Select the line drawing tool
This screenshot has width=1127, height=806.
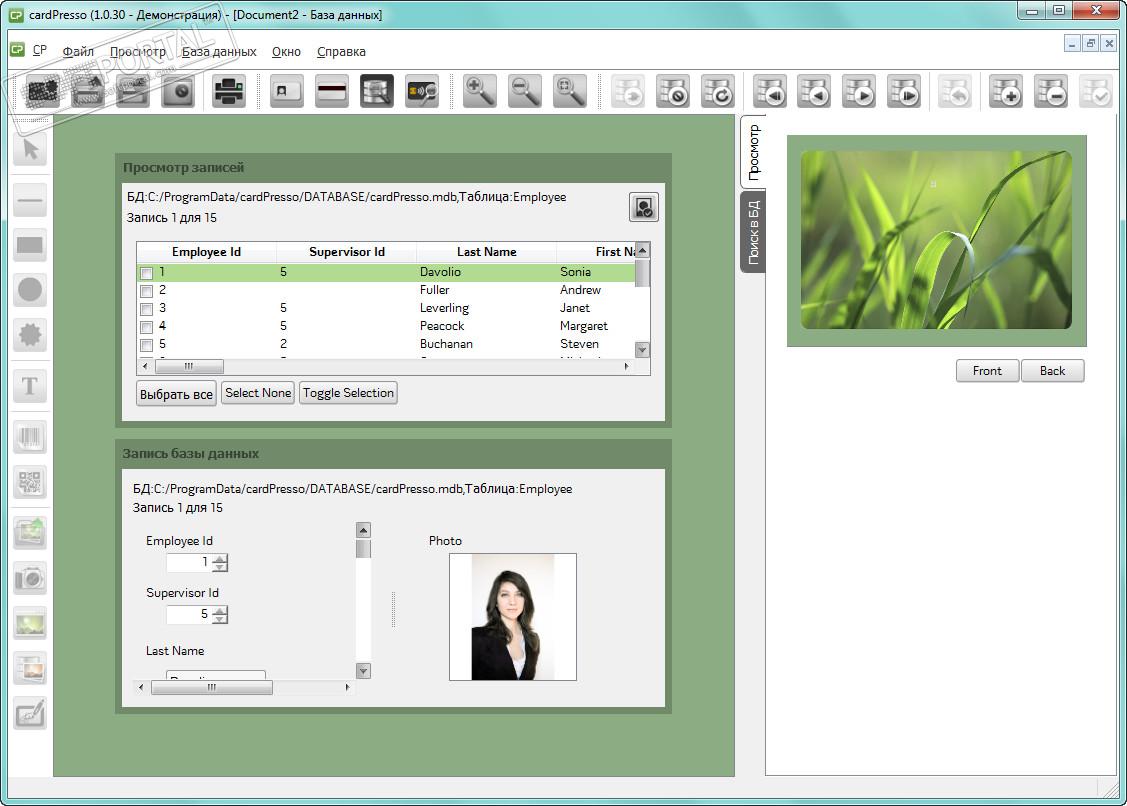coord(30,201)
